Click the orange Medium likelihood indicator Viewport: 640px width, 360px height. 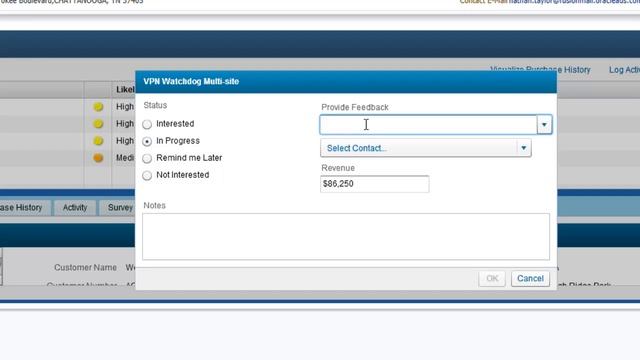[x=98, y=158]
